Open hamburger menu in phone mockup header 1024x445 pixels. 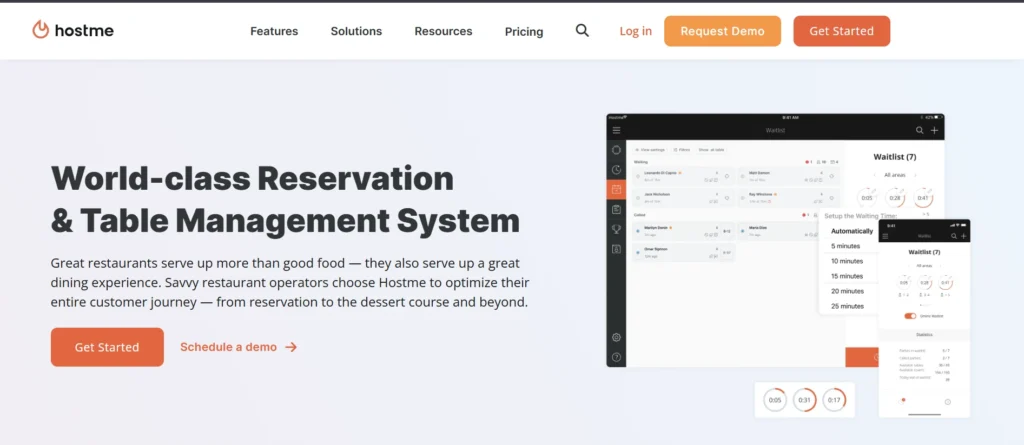click(886, 236)
